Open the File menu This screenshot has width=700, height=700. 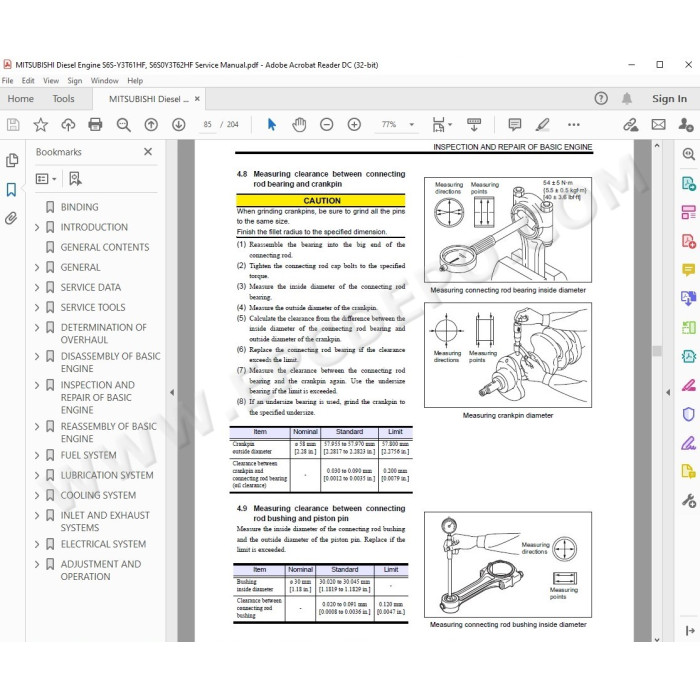click(x=8, y=81)
